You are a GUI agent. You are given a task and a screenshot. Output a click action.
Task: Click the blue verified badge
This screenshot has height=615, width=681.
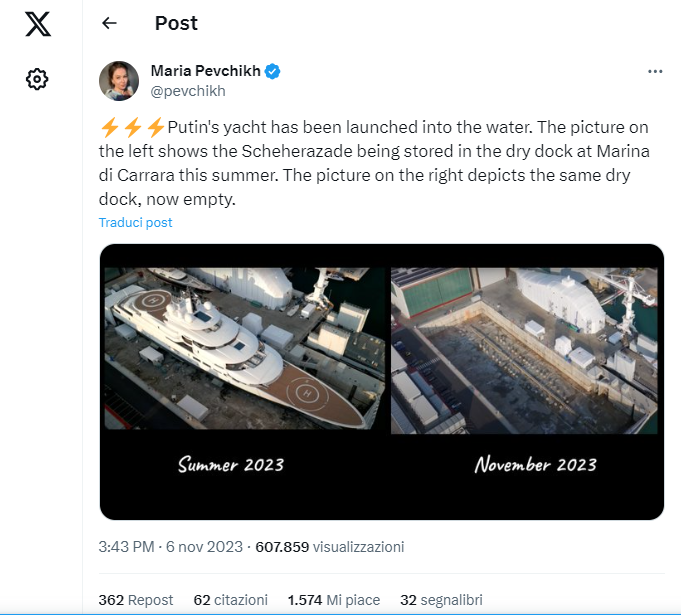pos(272,71)
